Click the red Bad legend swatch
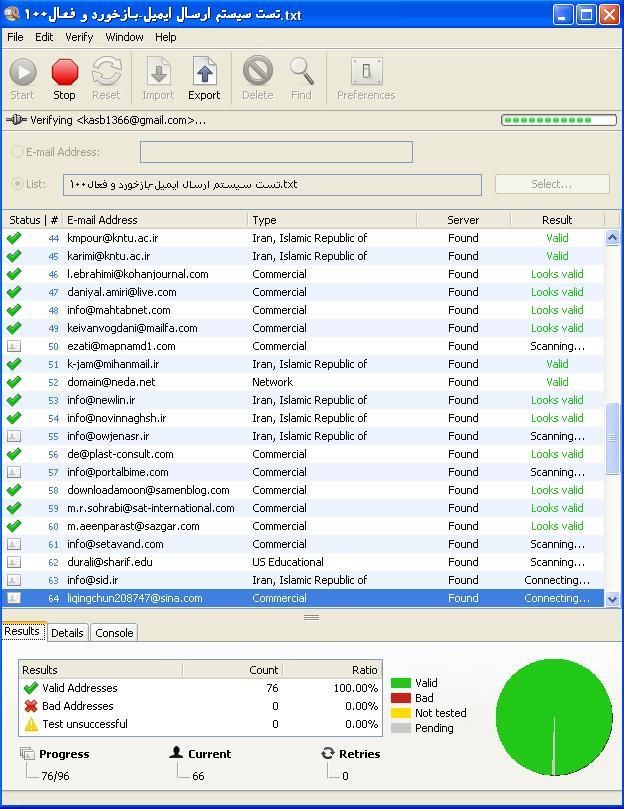This screenshot has width=624, height=809. click(401, 698)
